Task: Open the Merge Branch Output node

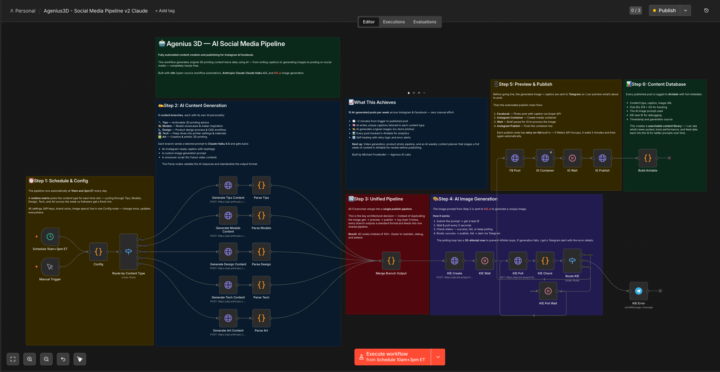Action: pyautogui.click(x=391, y=261)
